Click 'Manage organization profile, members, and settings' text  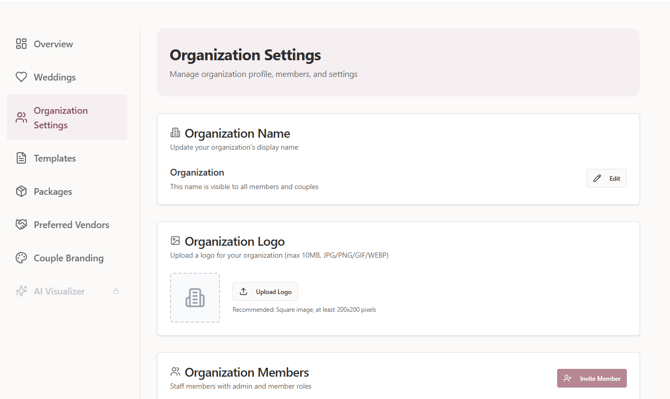[x=263, y=74]
